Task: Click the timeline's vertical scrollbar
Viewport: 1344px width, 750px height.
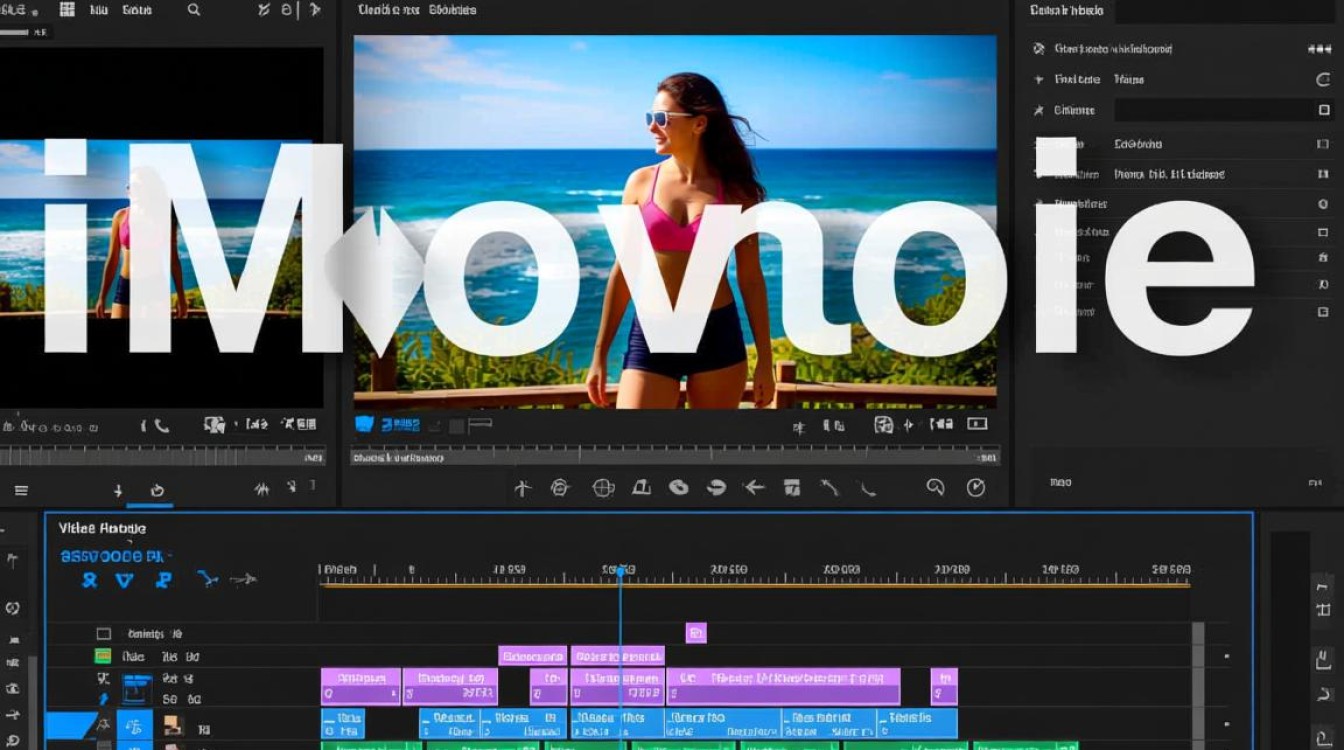Action: (x=1198, y=685)
